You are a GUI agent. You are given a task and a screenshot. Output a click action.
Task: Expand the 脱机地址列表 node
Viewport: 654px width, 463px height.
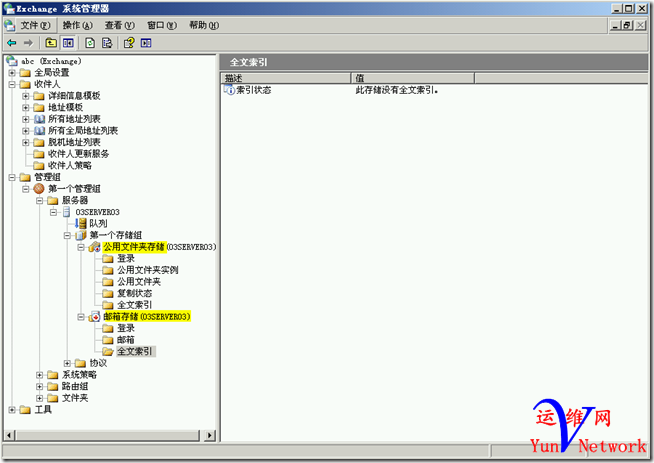(25, 142)
